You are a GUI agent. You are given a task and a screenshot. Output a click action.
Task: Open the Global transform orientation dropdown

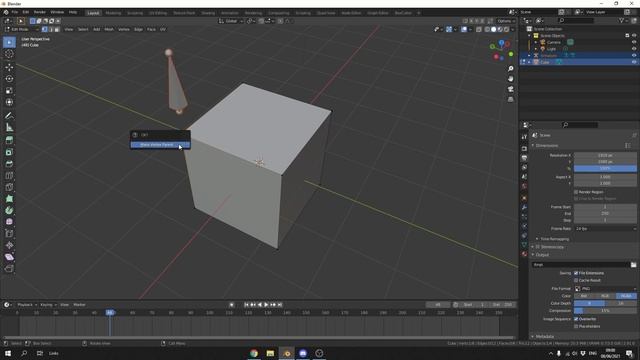pyautogui.click(x=231, y=21)
